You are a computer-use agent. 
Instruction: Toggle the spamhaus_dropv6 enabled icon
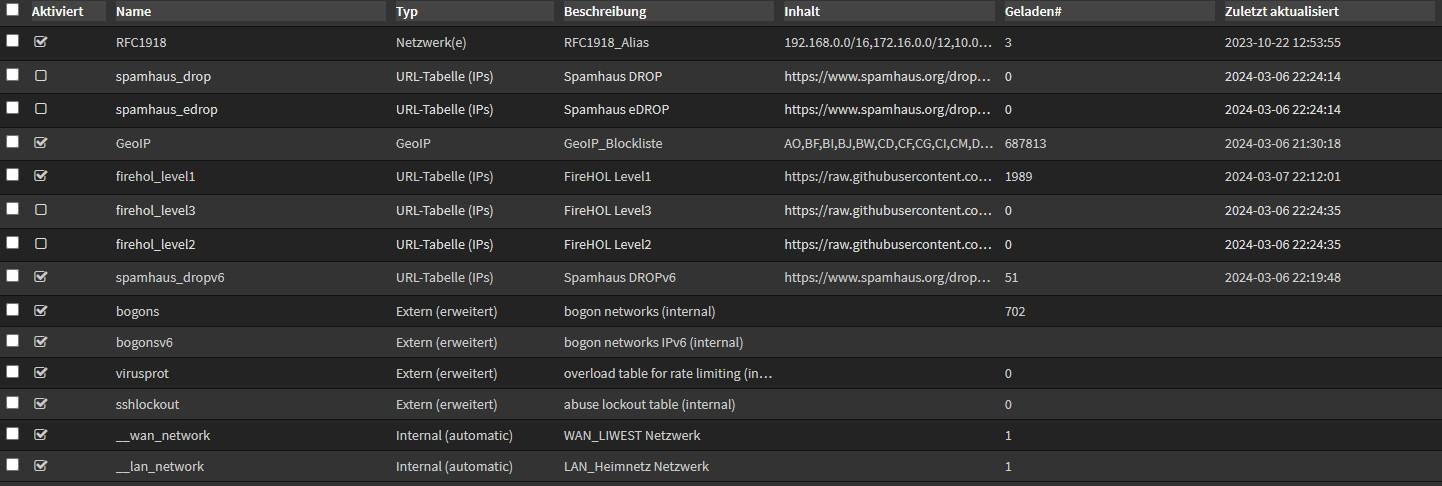[41, 277]
